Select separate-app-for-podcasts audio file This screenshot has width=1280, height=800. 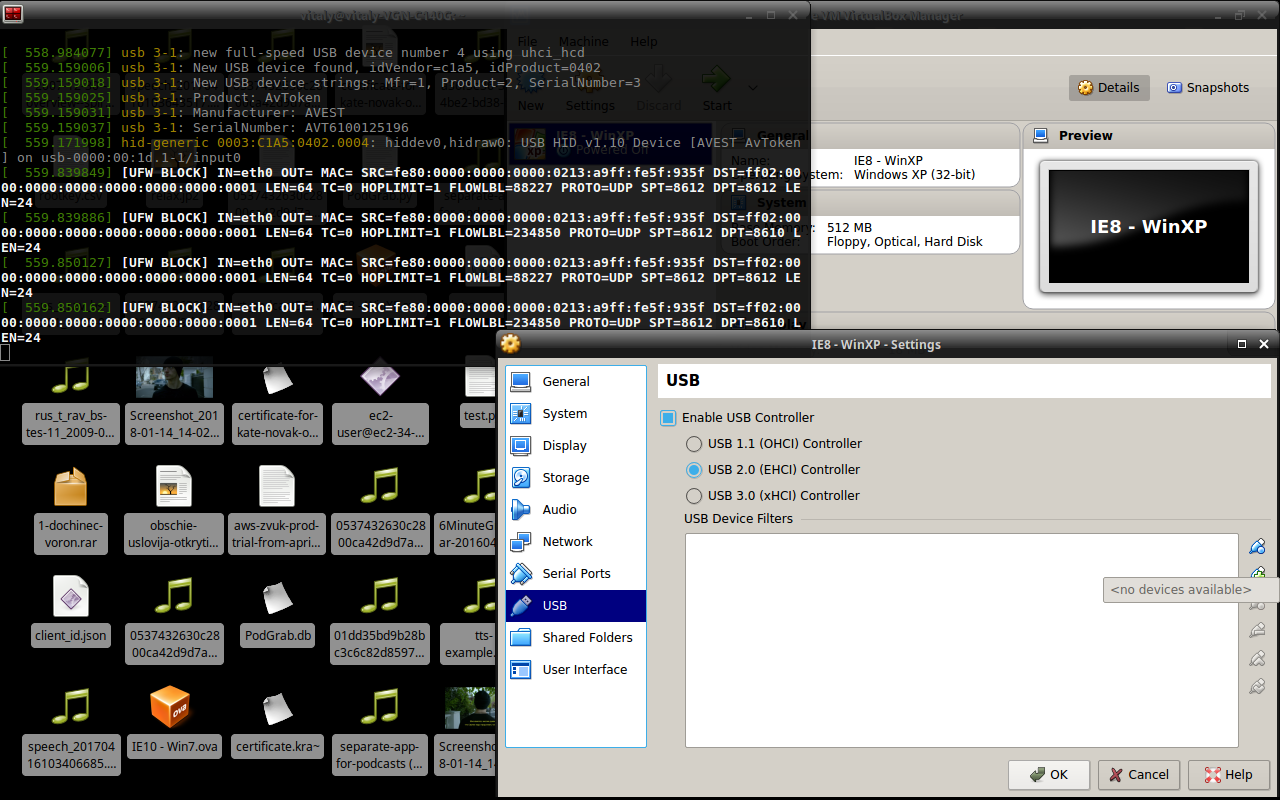point(380,732)
